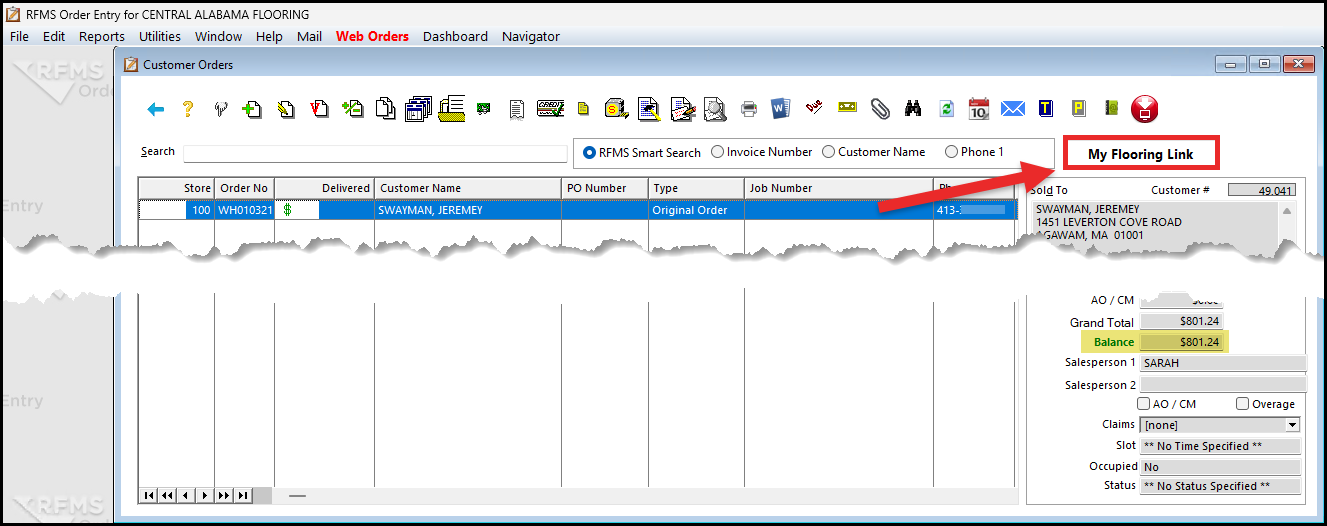Select Phone 1 radio button
The width and height of the screenshot is (1327, 526).
(951, 152)
